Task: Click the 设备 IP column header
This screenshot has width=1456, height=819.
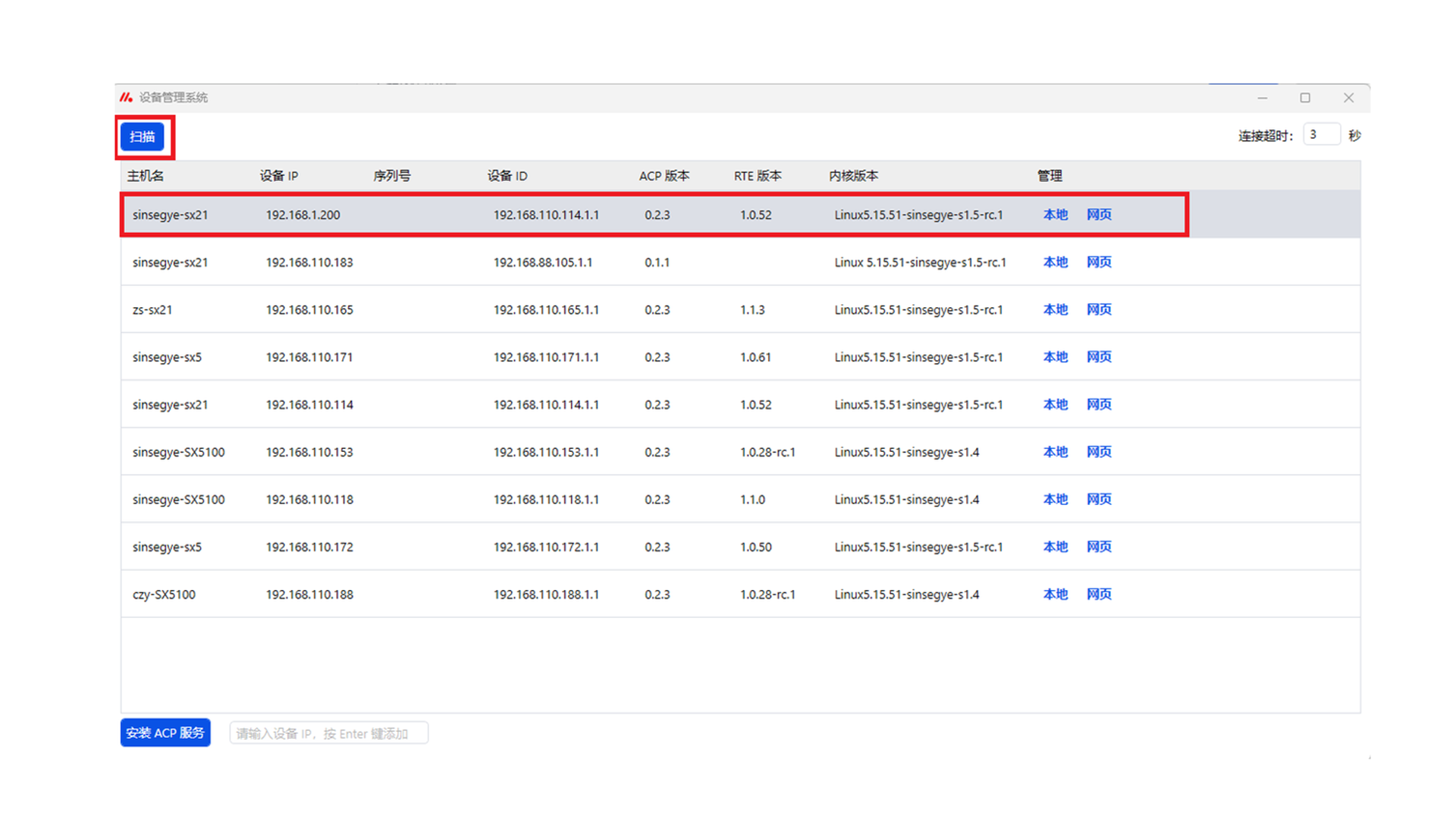Action: point(278,176)
